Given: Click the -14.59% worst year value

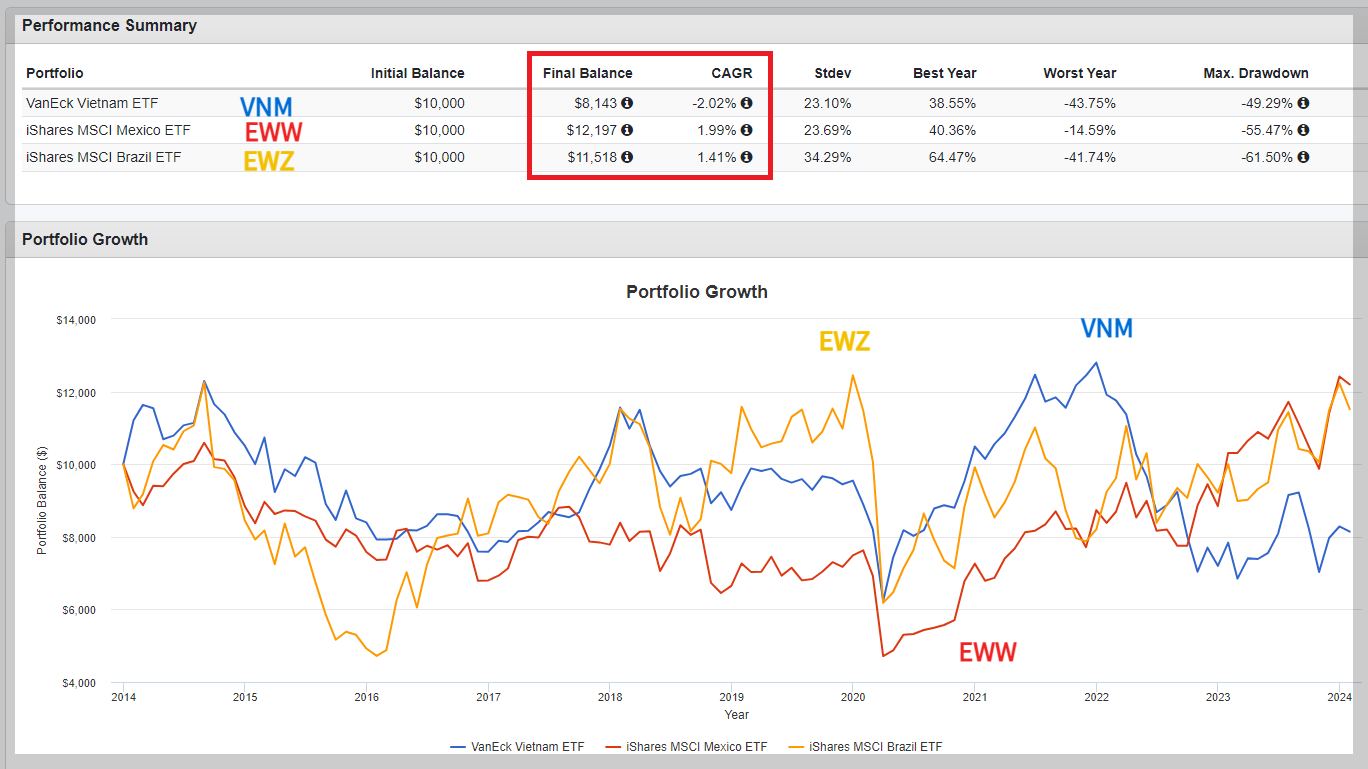Looking at the screenshot, I should click(1090, 130).
